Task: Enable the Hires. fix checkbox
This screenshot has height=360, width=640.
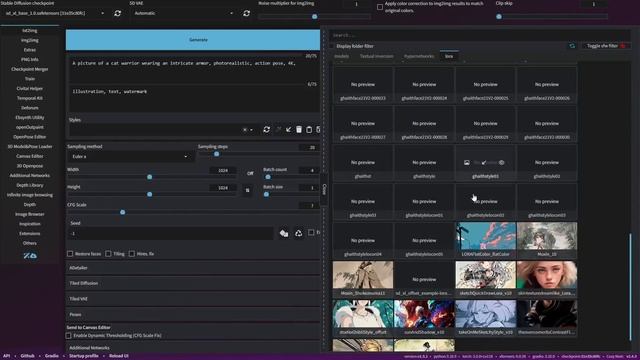Action: click(x=132, y=254)
